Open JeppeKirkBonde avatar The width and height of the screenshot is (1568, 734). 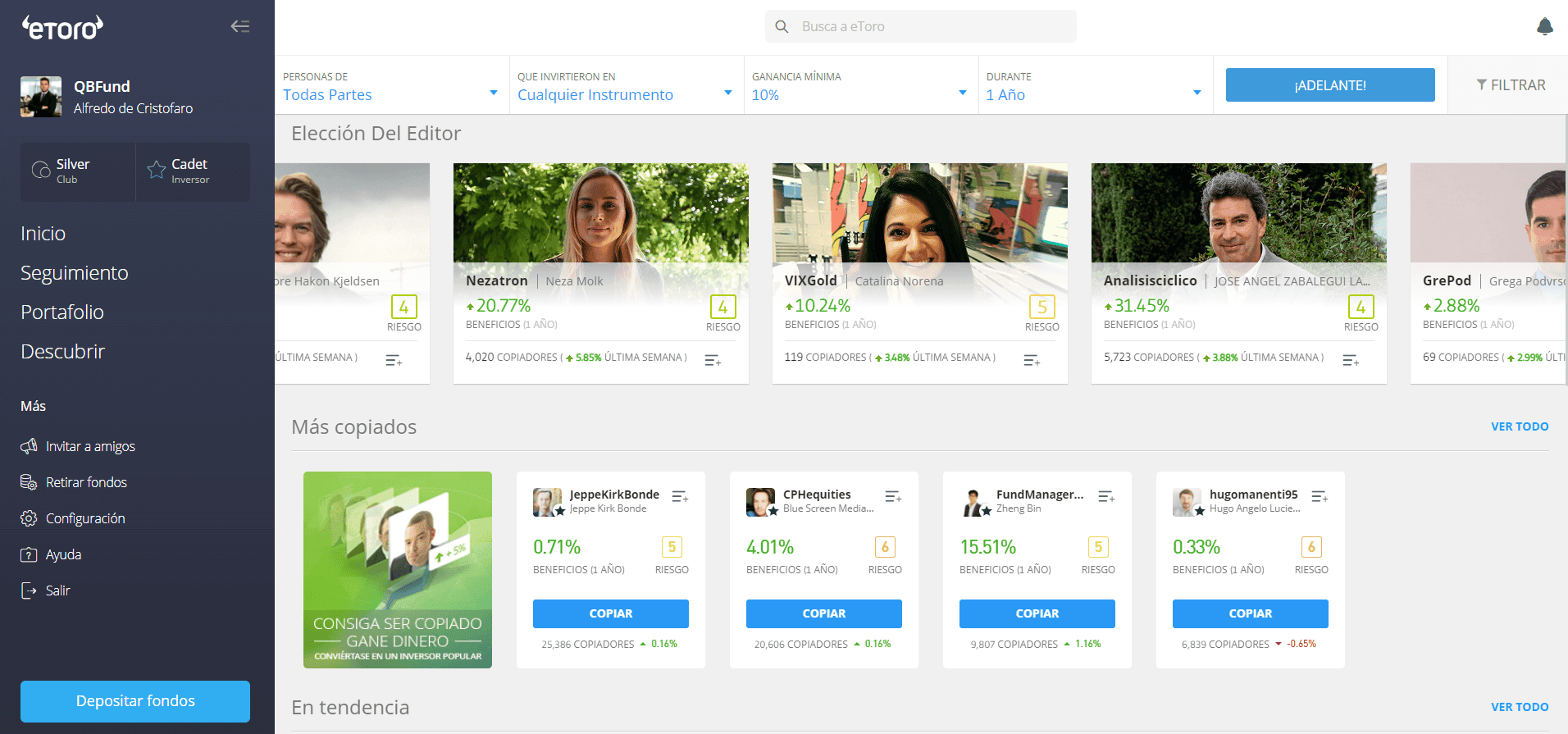click(548, 502)
